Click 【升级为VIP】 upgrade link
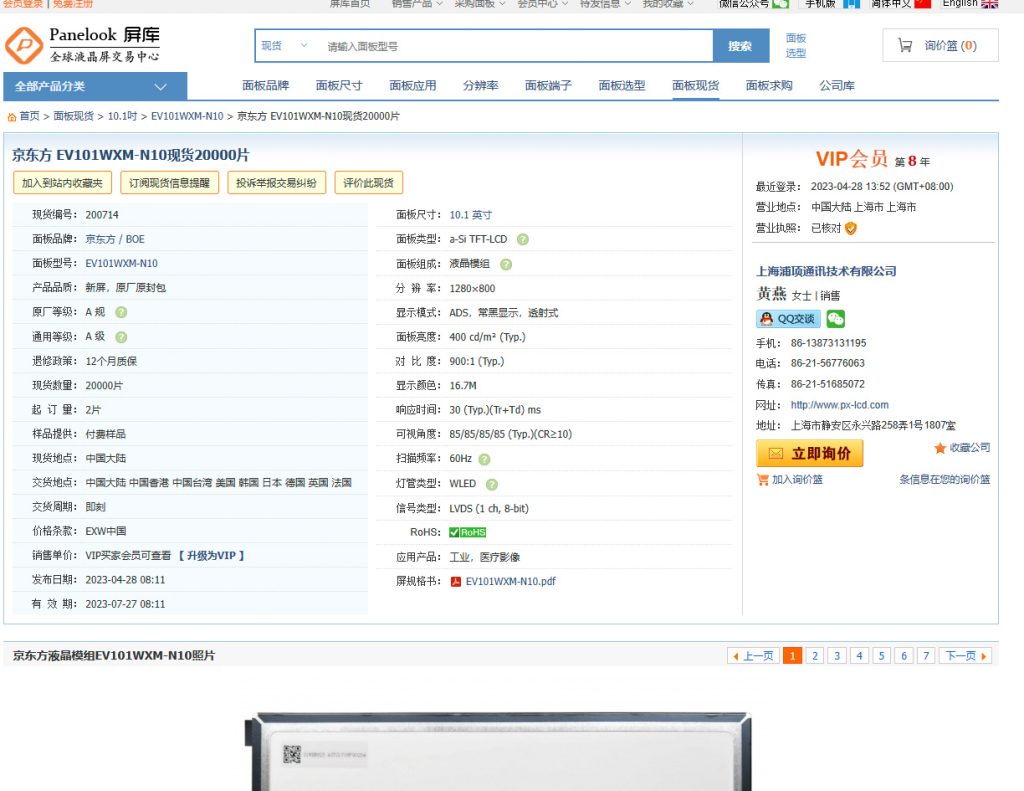Image resolution: width=1024 pixels, height=791 pixels. point(212,555)
